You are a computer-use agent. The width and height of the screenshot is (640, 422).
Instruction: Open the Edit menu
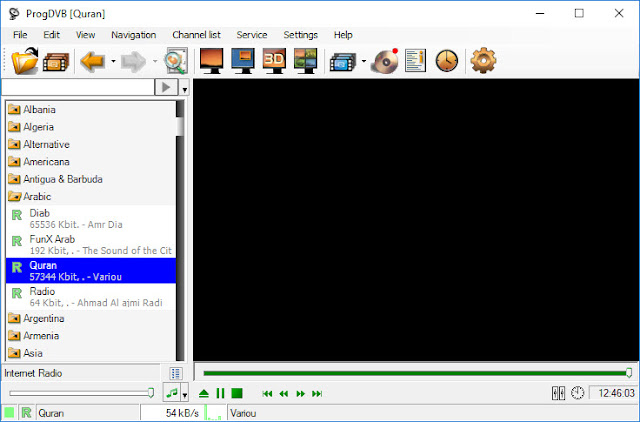click(x=51, y=35)
